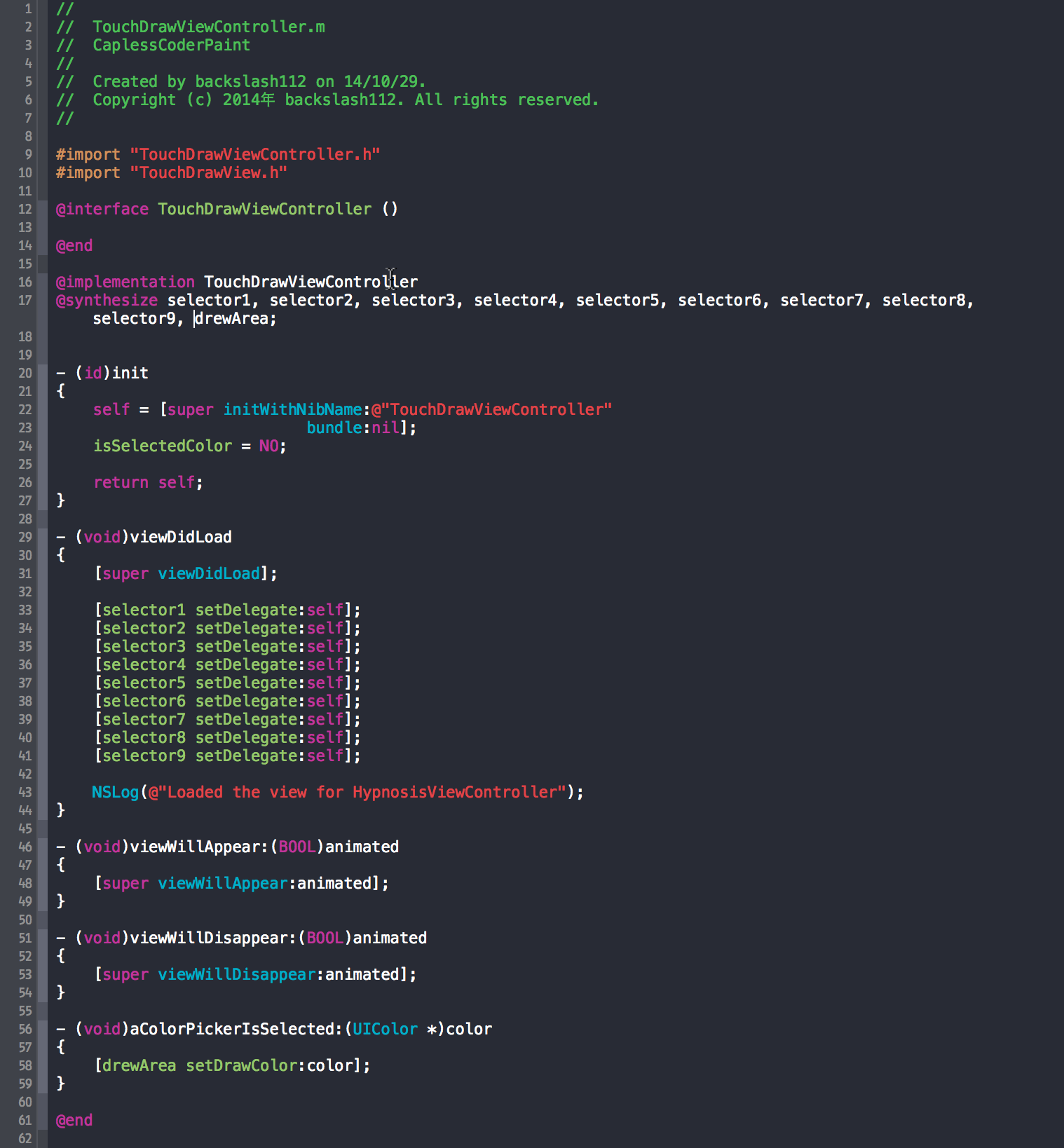This screenshot has height=1148, width=1064.
Task: Click the 'viewDidLoad' method declaration
Action: 144,537
